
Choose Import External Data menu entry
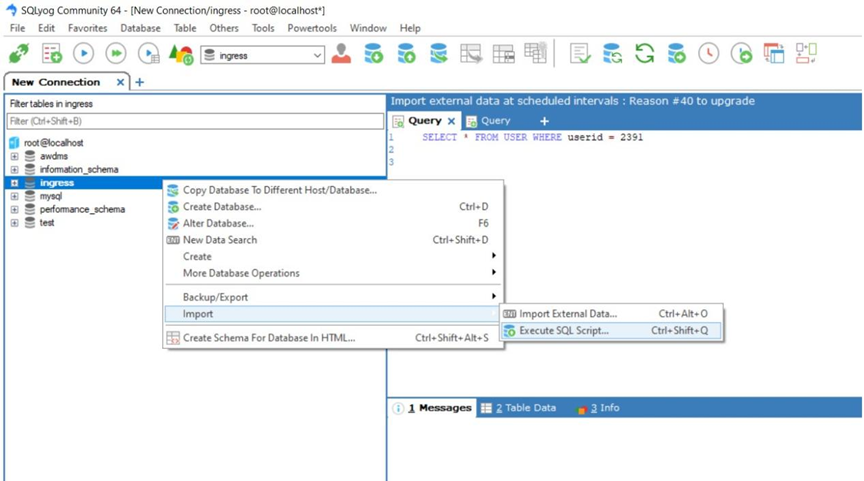611,314
